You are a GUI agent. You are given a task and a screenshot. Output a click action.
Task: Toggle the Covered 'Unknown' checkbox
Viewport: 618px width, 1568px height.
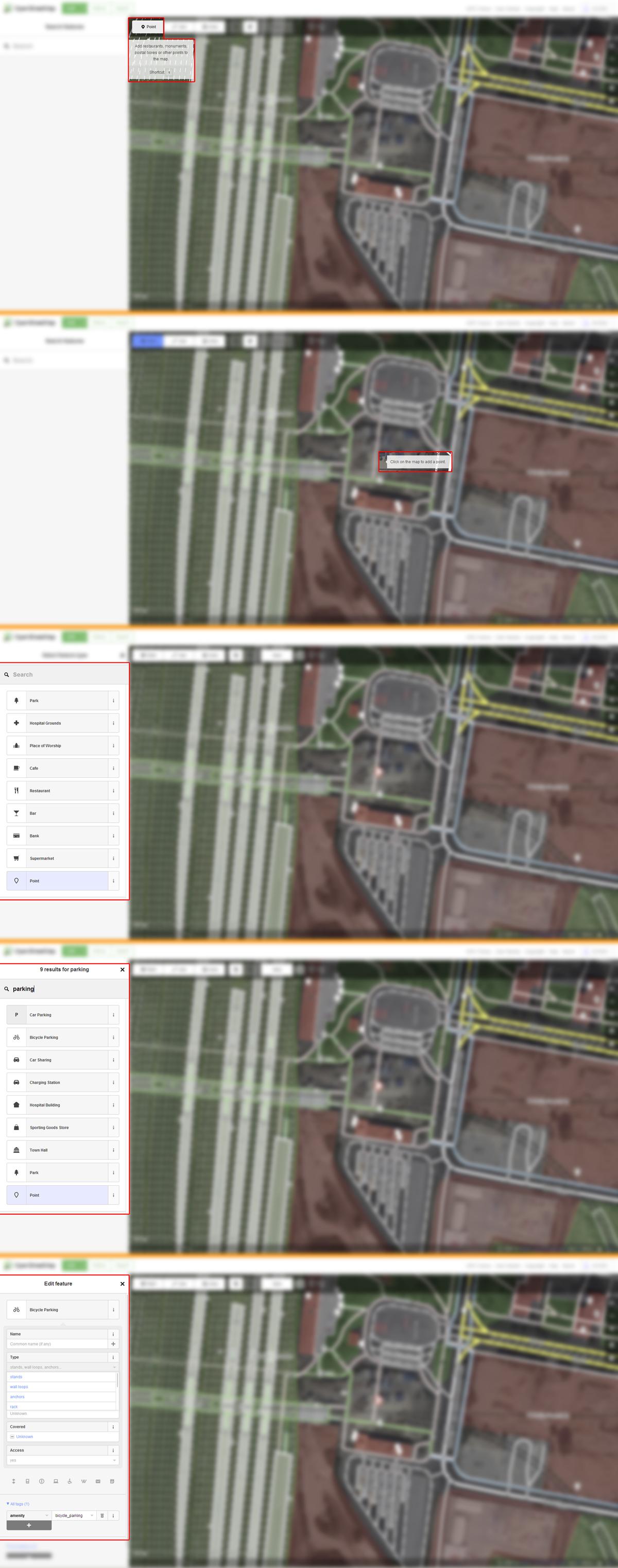pos(12,1437)
